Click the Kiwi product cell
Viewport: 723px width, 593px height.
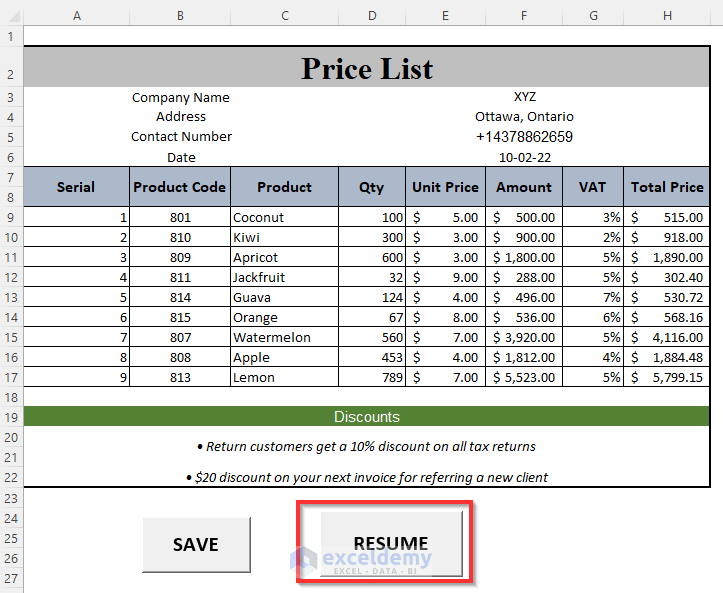(284, 237)
